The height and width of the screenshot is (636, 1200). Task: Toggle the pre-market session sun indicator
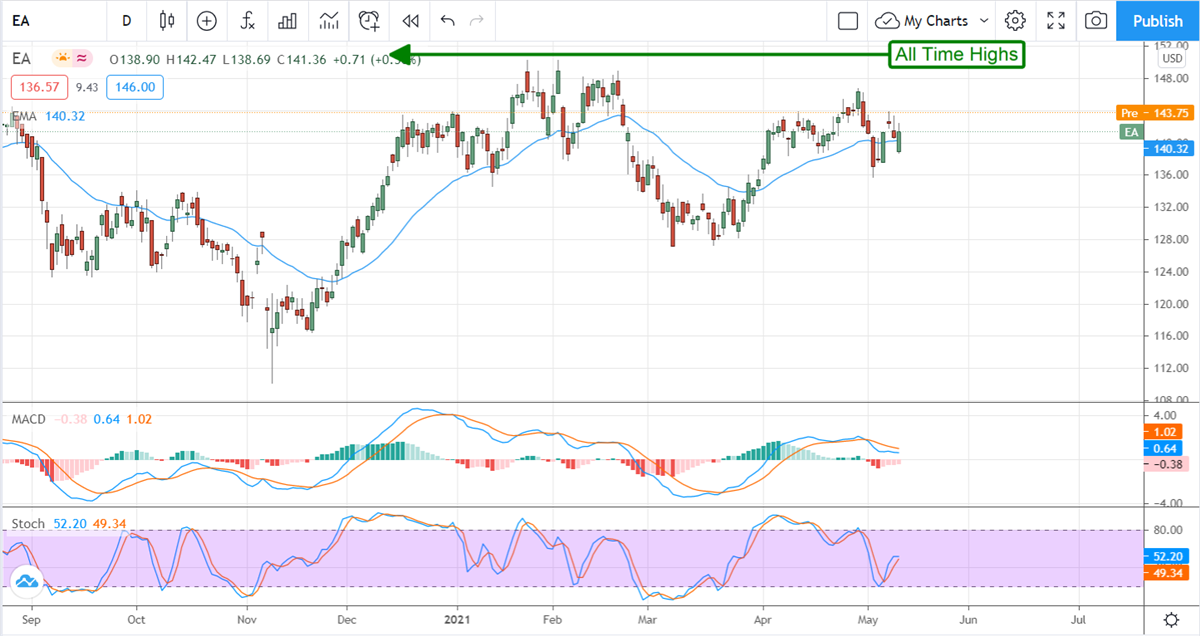pyautogui.click(x=64, y=59)
